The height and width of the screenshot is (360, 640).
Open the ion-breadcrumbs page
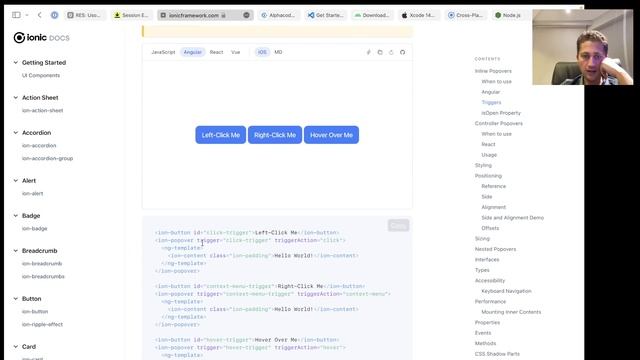click(43, 276)
